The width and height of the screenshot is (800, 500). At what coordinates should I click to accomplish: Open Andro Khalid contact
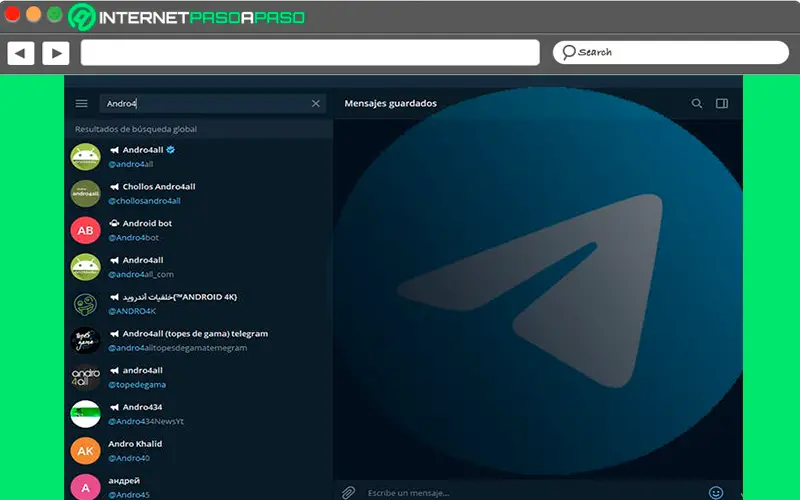pyautogui.click(x=199, y=451)
